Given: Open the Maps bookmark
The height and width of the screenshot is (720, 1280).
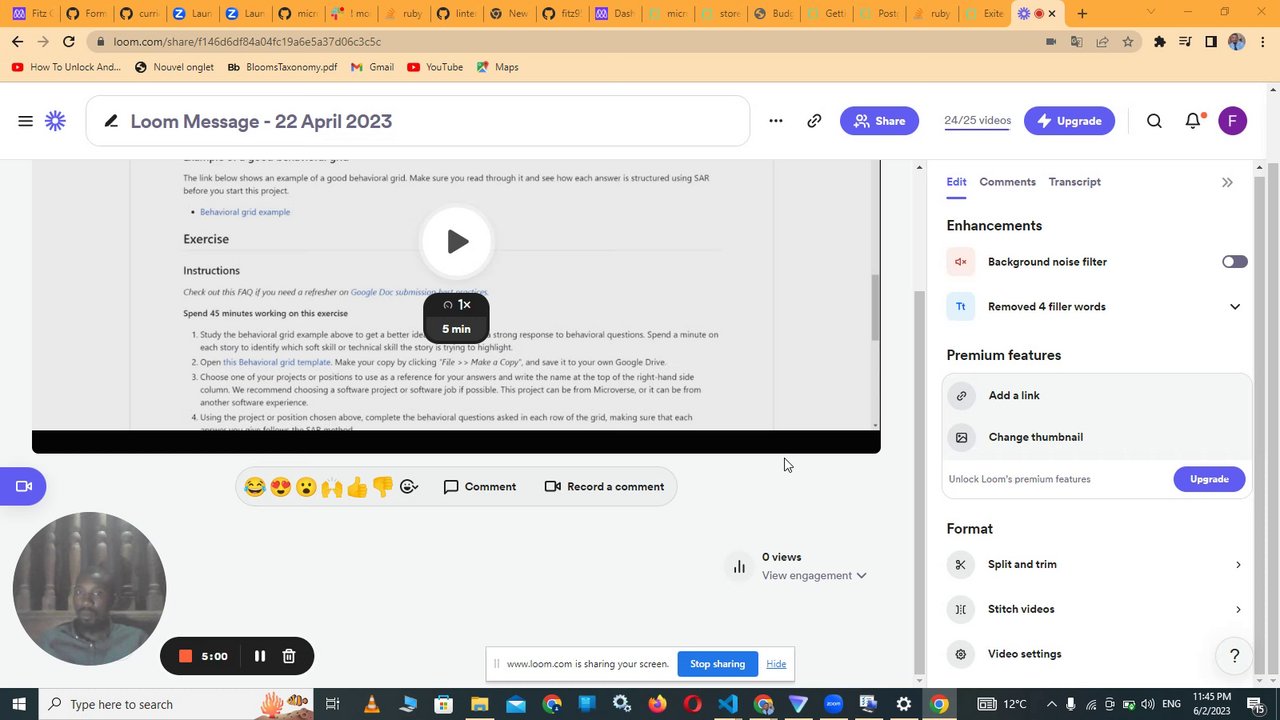Looking at the screenshot, I should (497, 67).
